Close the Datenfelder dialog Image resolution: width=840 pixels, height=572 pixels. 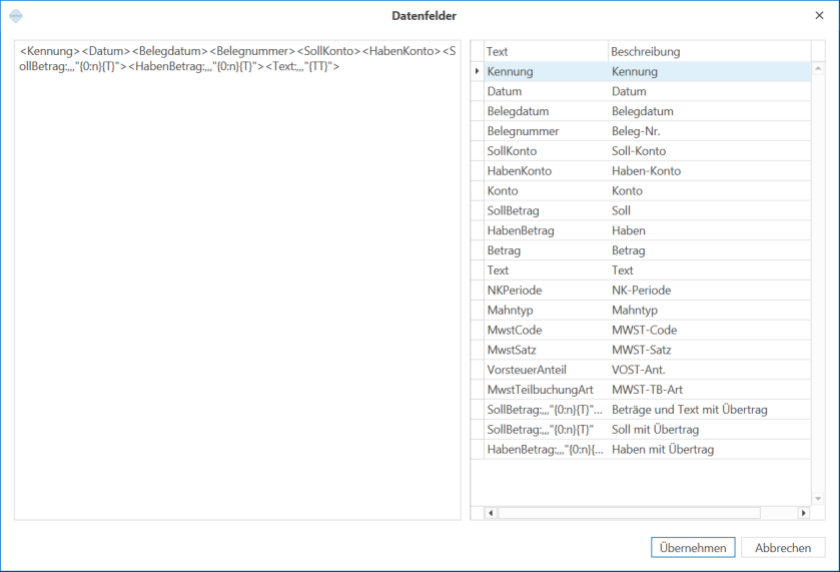pos(819,16)
